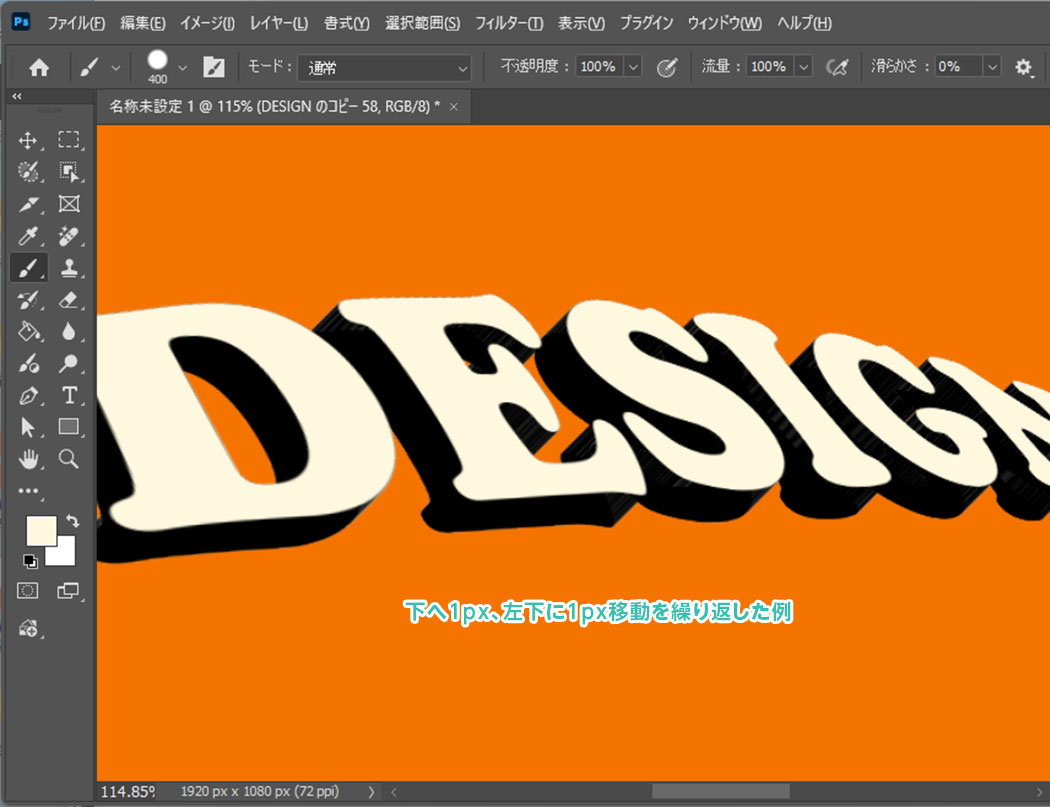
Task: Select the Pen tool
Action: click(x=29, y=394)
